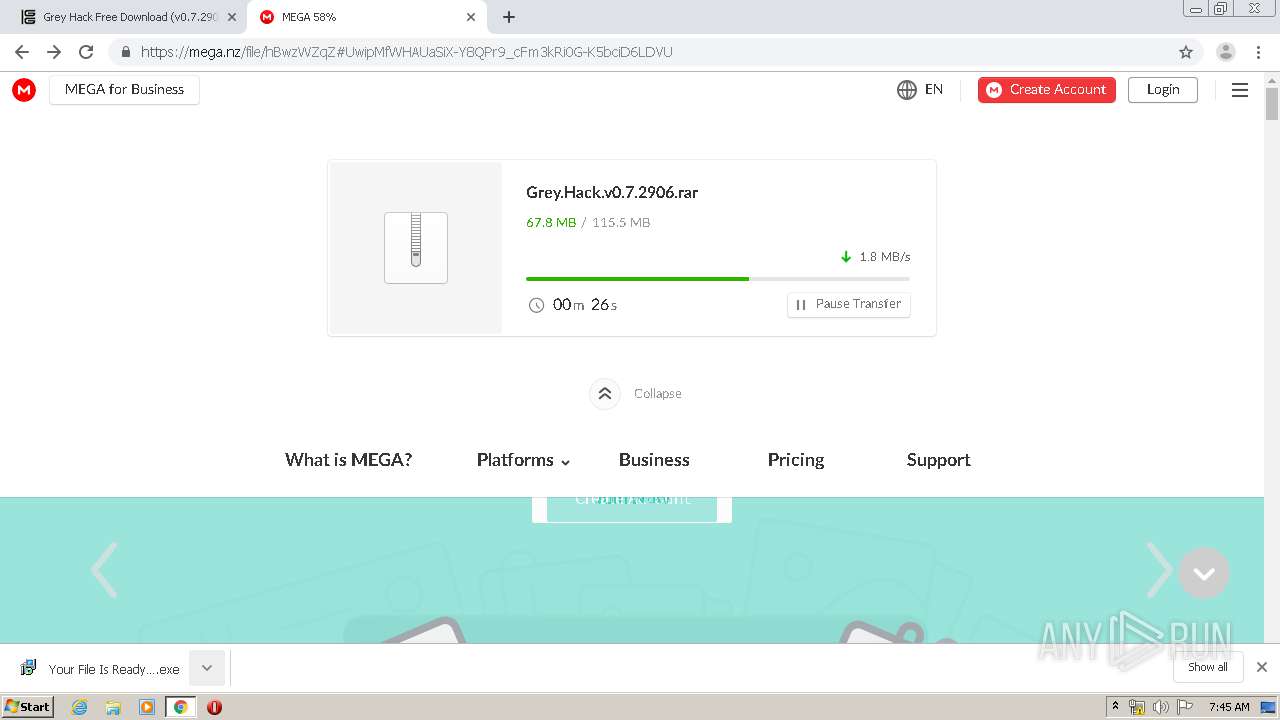Close the MEGA 58% tab
This screenshot has height=720, width=1280.
point(471,17)
